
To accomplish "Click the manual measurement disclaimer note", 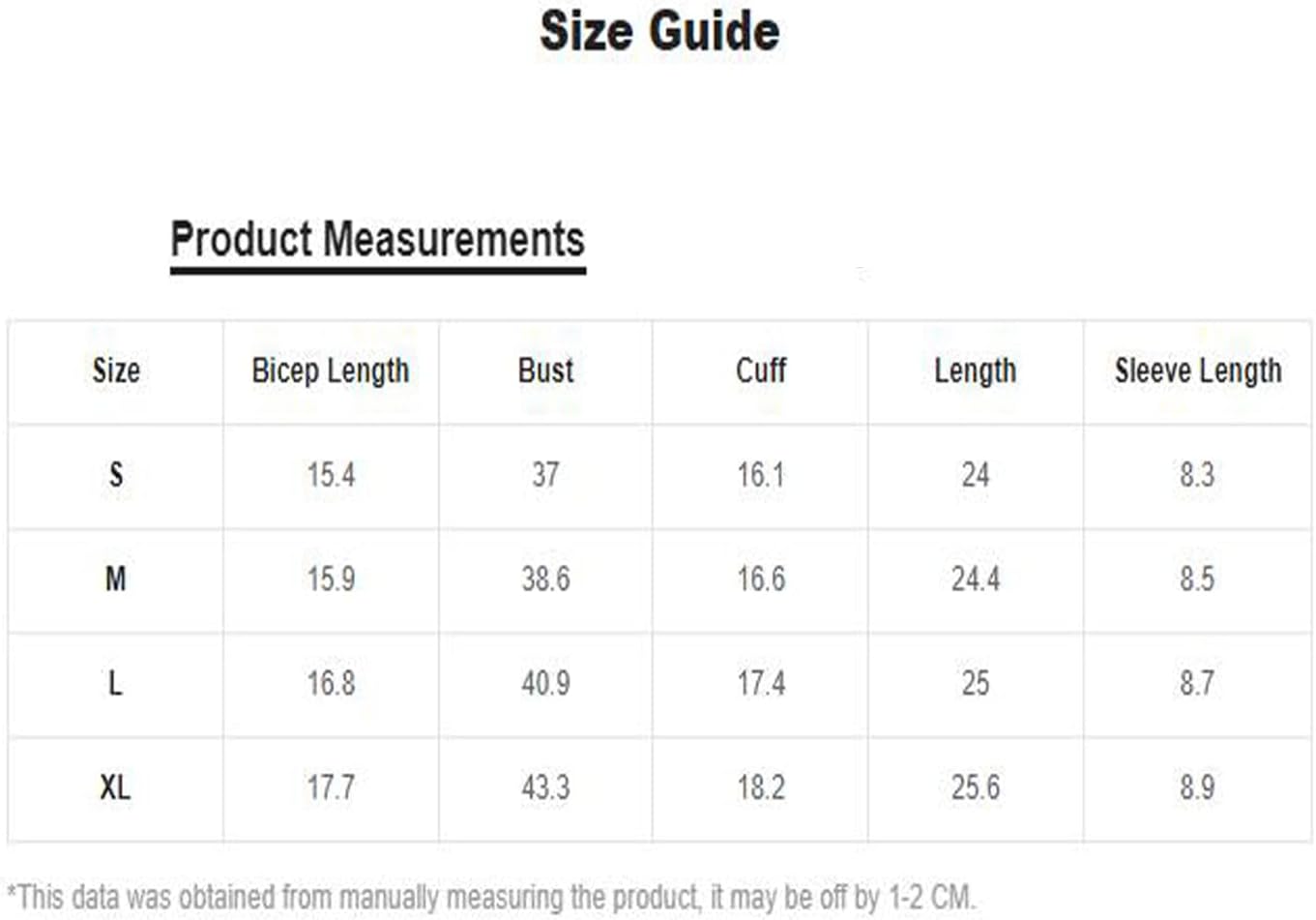I will (x=491, y=897).
